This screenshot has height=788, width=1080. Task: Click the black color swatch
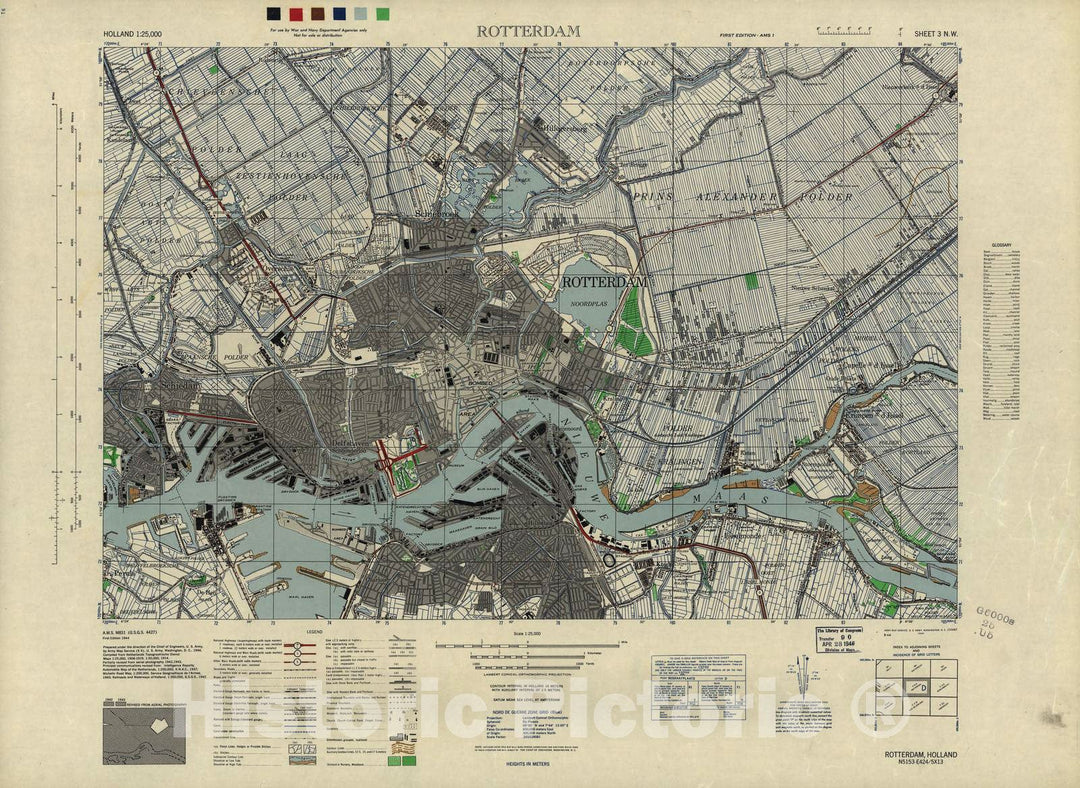click(x=274, y=14)
